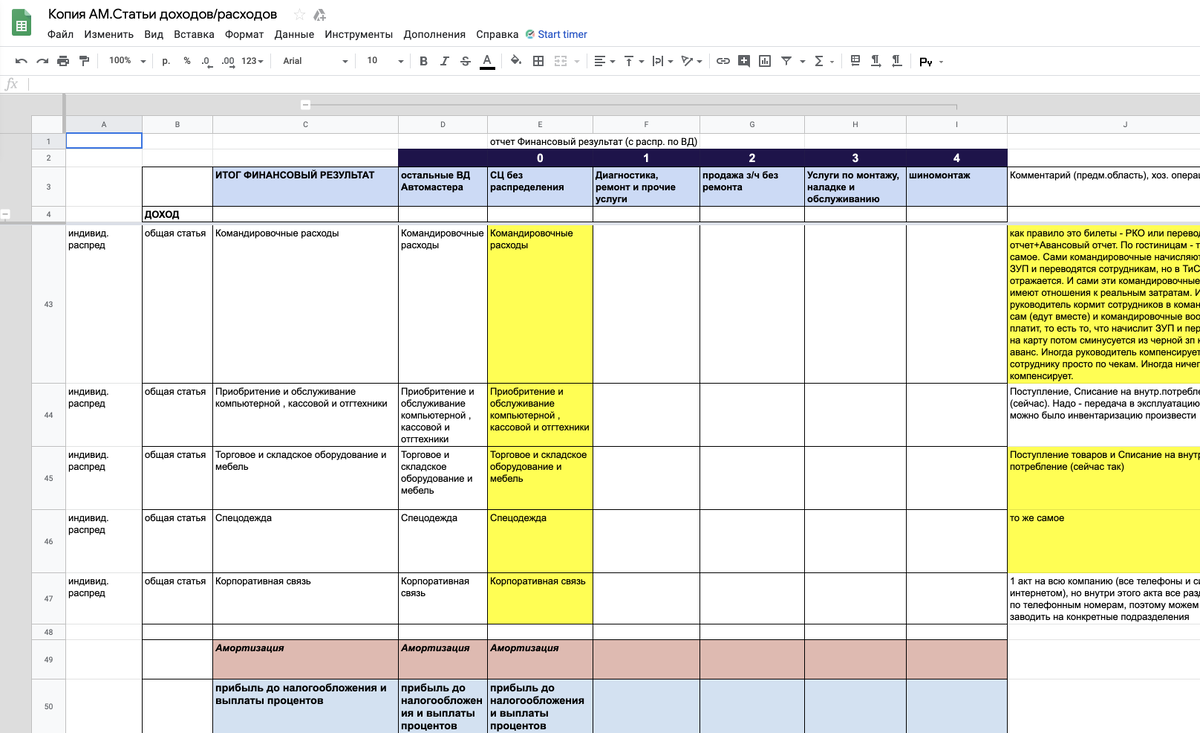The height and width of the screenshot is (733, 1200).
Task: Open the Google Sheets home icon
Action: (21, 23)
